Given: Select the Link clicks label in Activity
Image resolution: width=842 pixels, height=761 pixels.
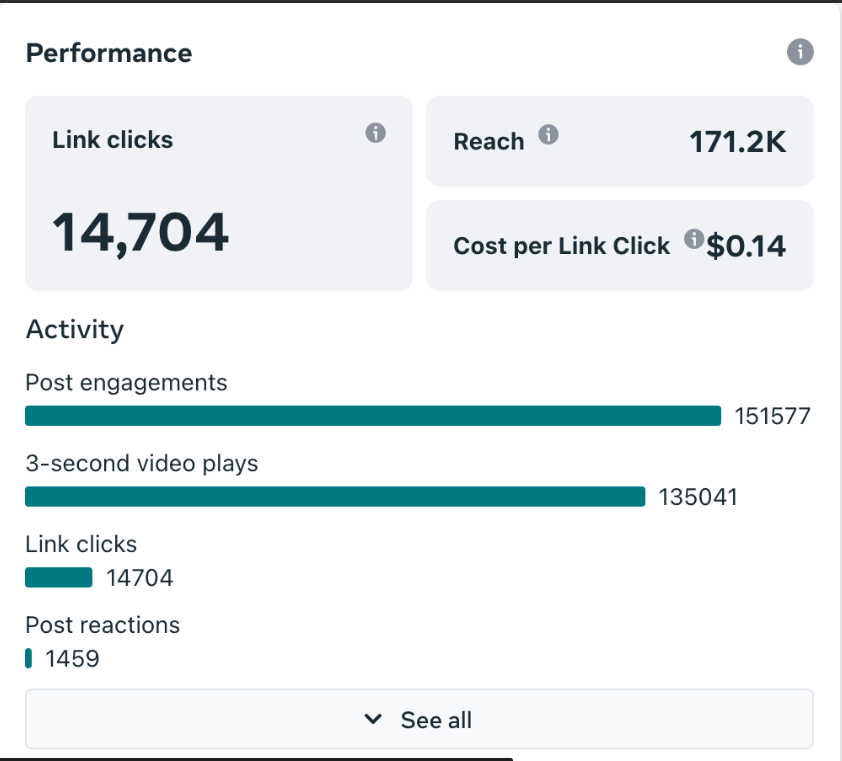Looking at the screenshot, I should coord(81,544).
